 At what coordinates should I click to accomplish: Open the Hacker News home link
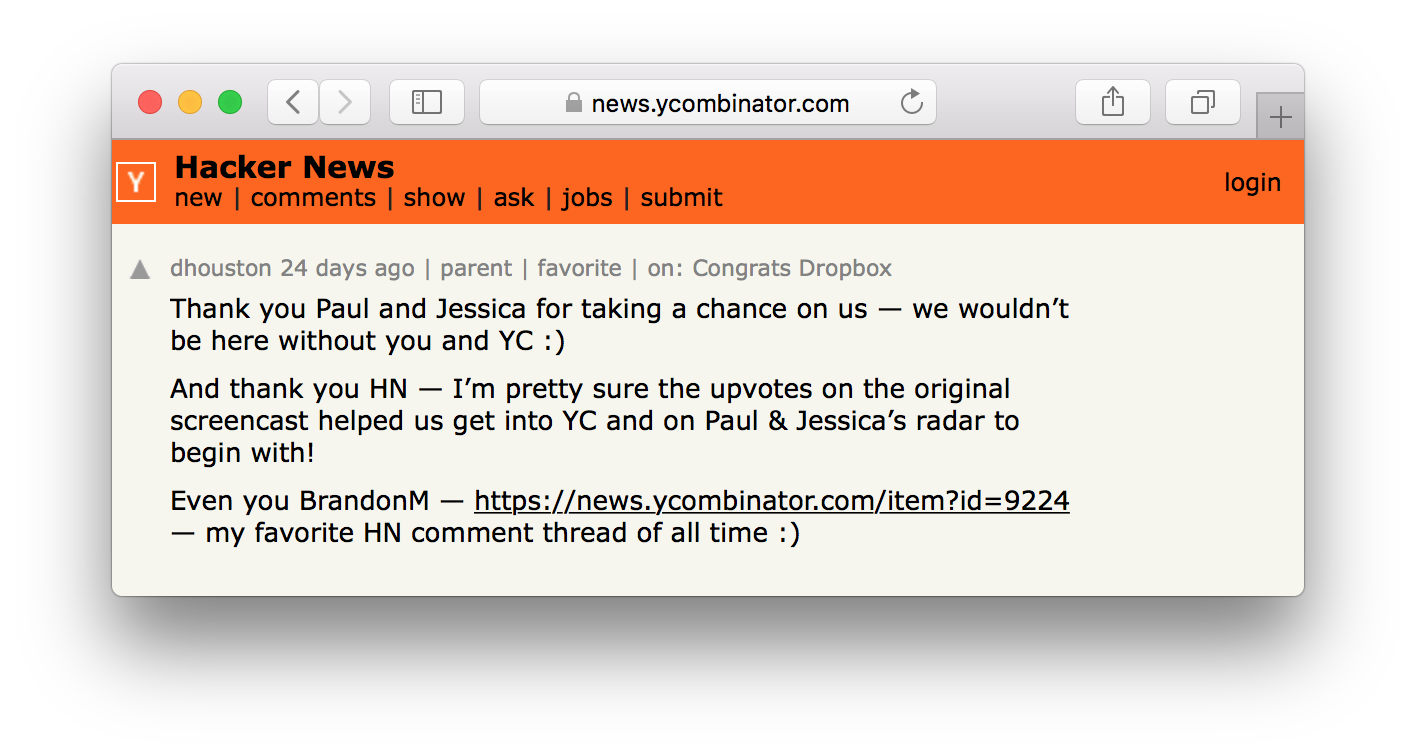click(285, 167)
